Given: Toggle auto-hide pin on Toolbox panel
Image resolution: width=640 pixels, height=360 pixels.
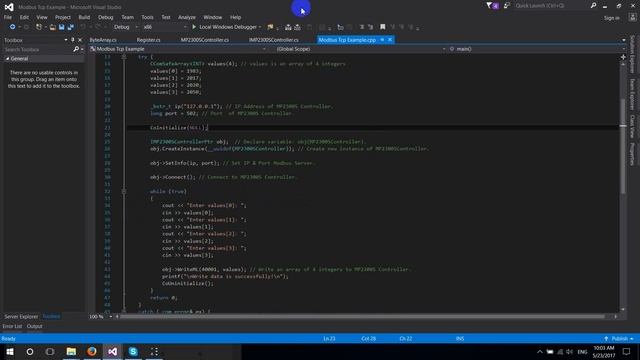Looking at the screenshot, I should click(73, 40).
